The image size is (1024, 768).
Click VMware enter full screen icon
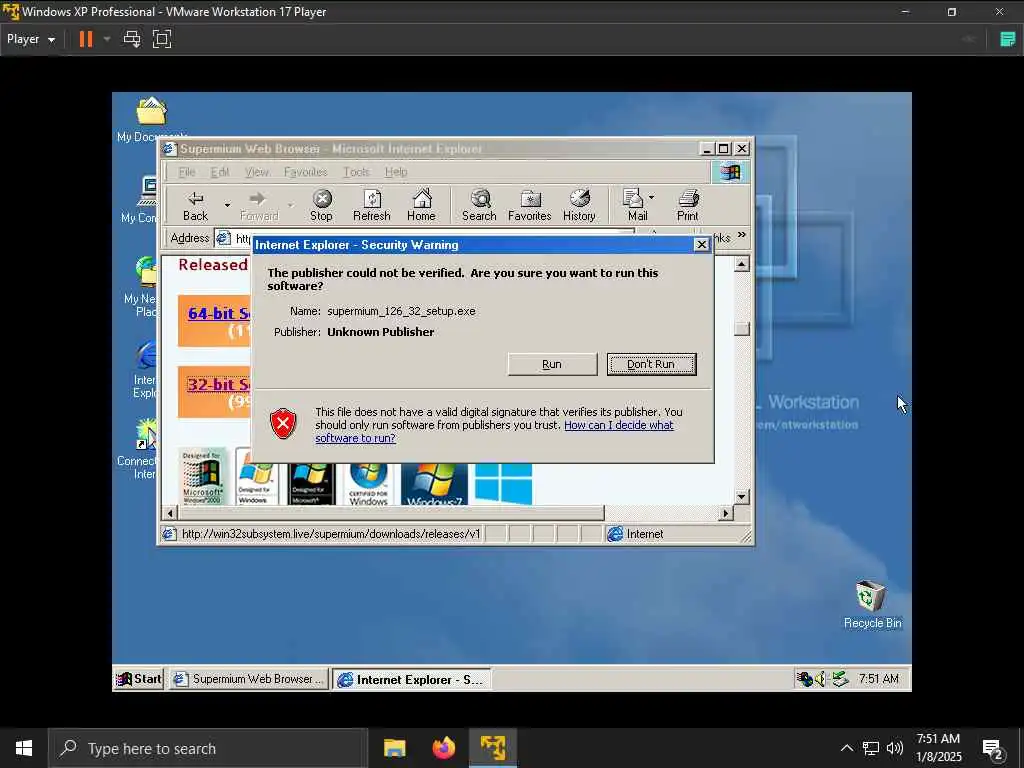click(162, 39)
